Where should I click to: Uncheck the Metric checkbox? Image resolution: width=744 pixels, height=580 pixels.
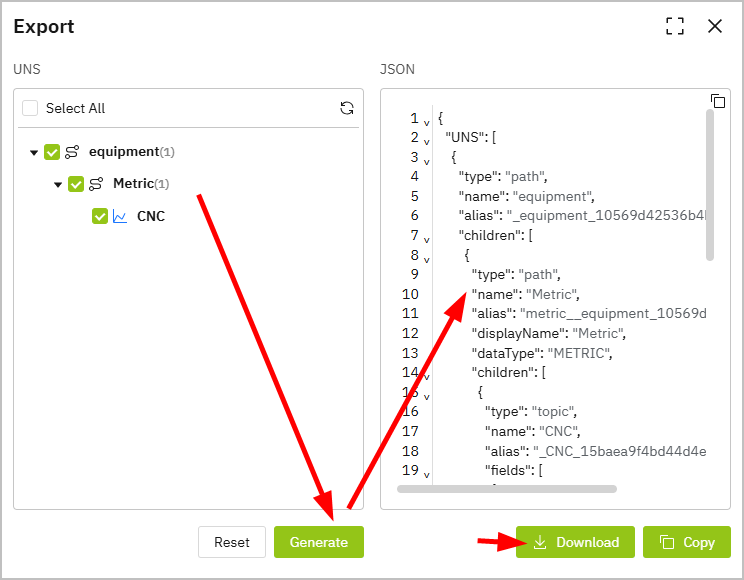(x=76, y=184)
